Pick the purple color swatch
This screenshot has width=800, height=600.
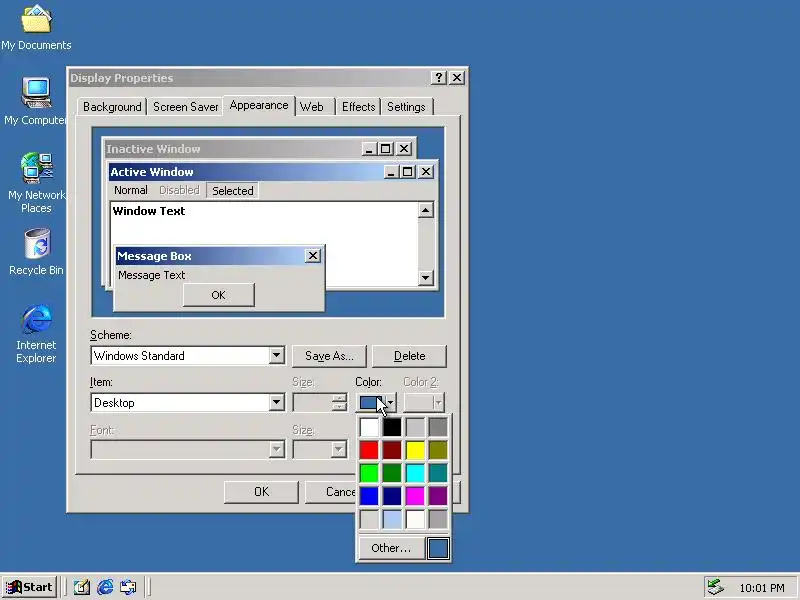point(438,496)
